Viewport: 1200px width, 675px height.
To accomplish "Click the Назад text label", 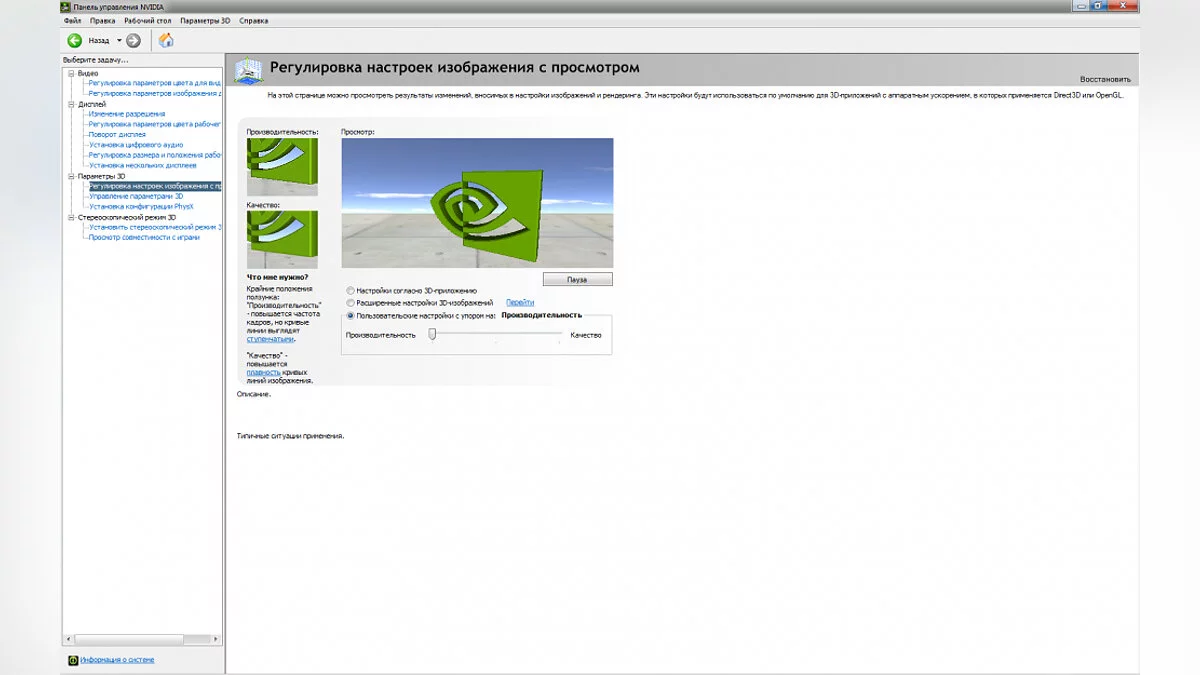I will 99,41.
